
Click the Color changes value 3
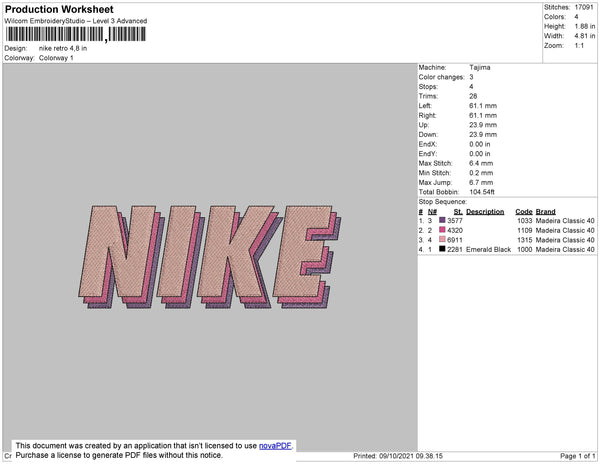[x=471, y=77]
